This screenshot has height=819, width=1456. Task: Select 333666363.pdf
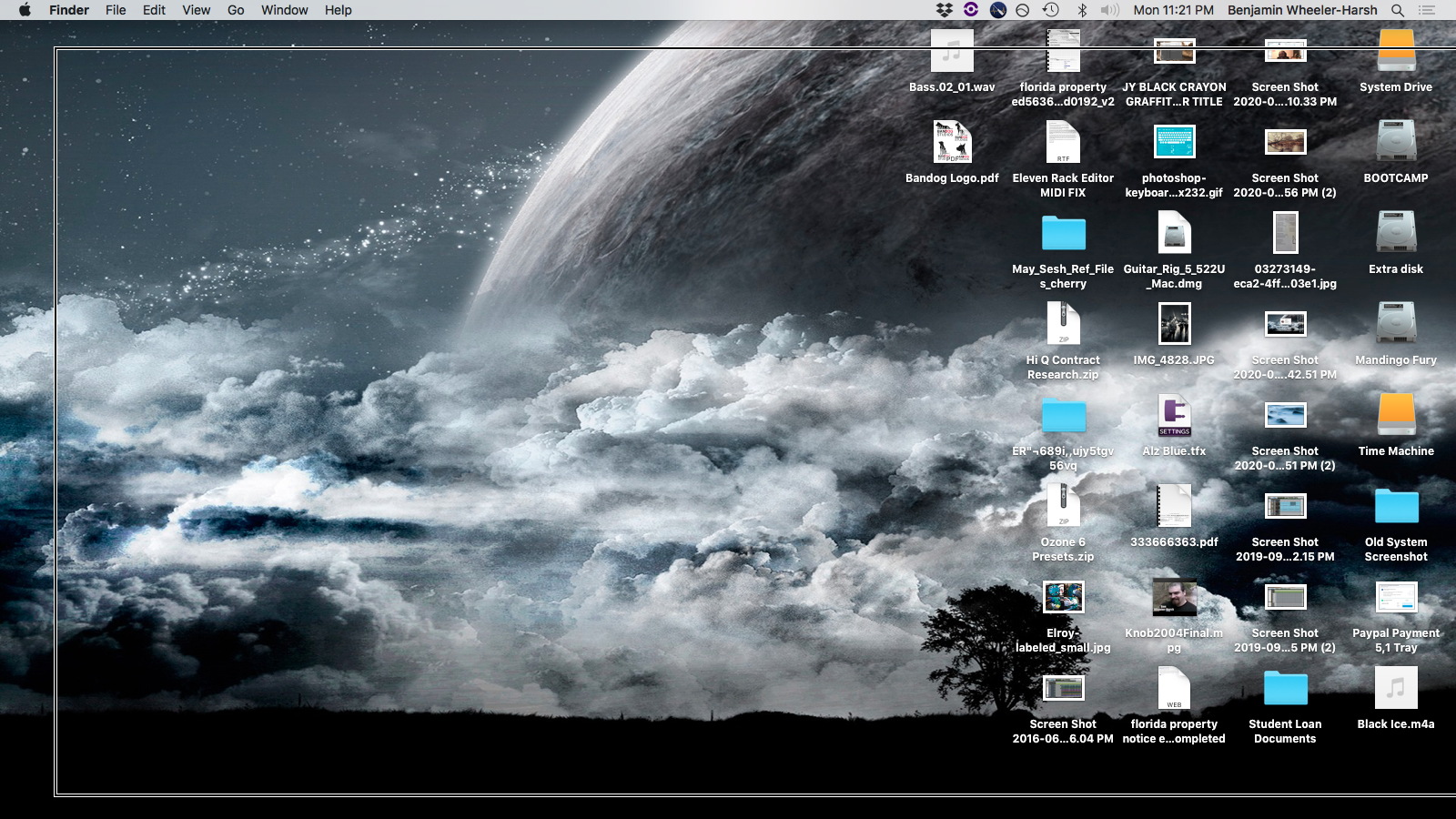click(x=1174, y=506)
